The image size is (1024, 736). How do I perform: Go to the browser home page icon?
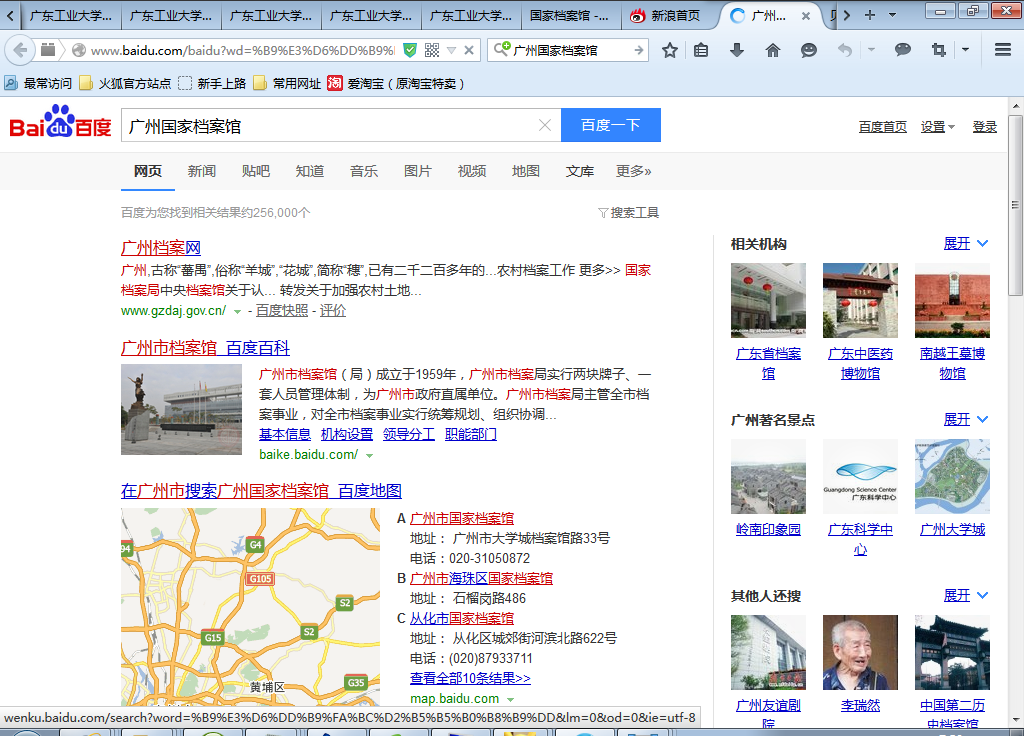[x=773, y=50]
